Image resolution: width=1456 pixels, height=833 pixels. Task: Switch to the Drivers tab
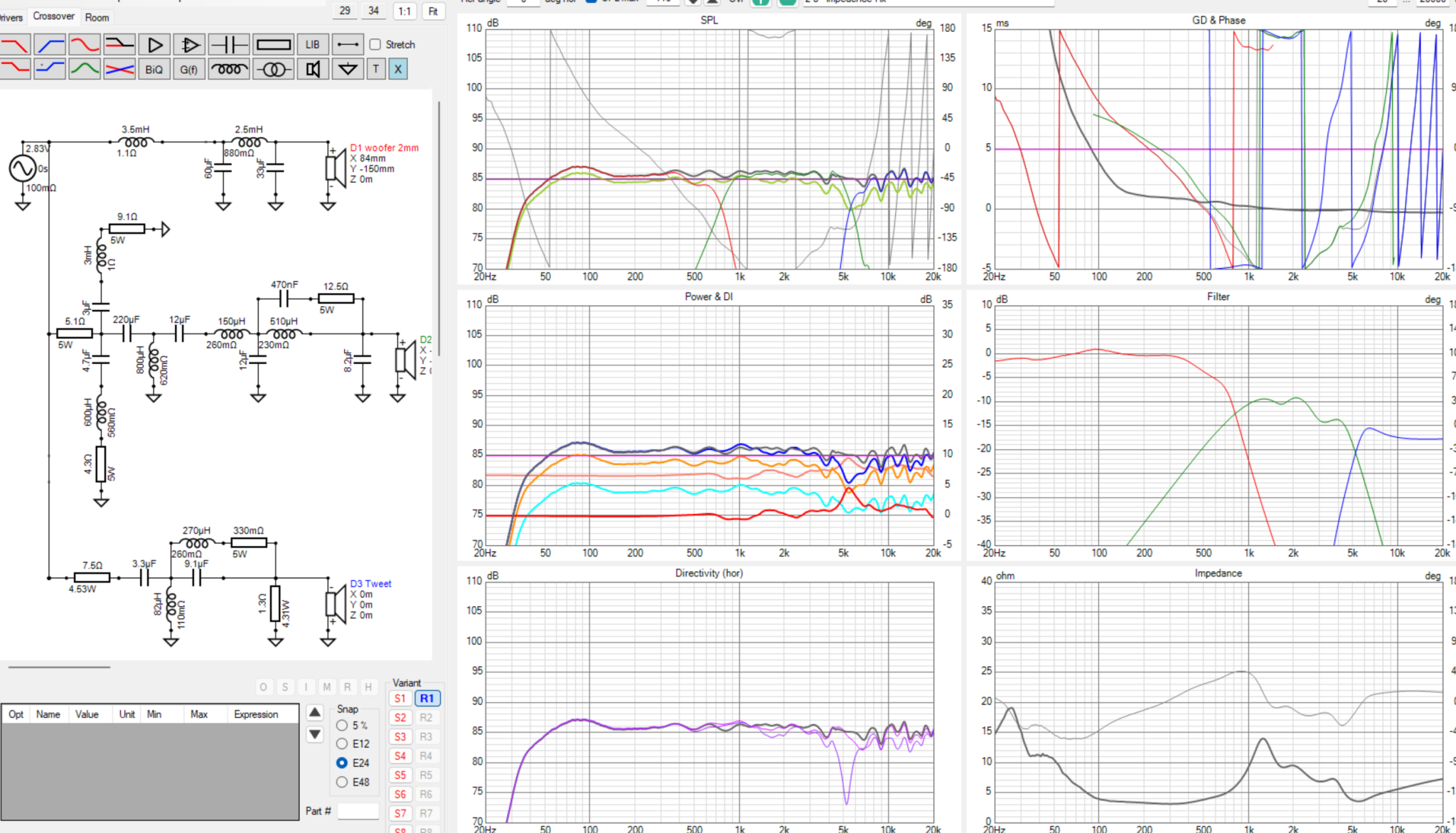11,17
